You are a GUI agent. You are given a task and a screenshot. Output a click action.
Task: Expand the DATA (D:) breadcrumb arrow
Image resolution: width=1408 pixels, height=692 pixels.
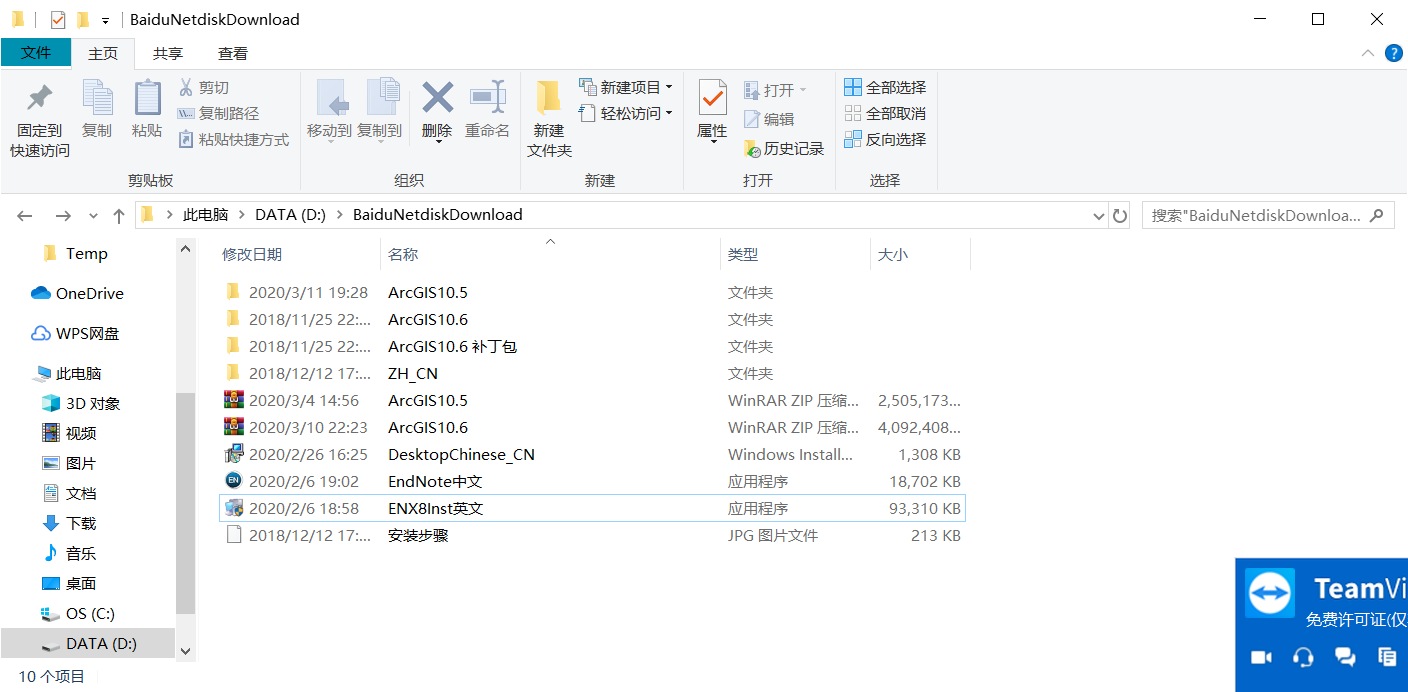click(339, 215)
